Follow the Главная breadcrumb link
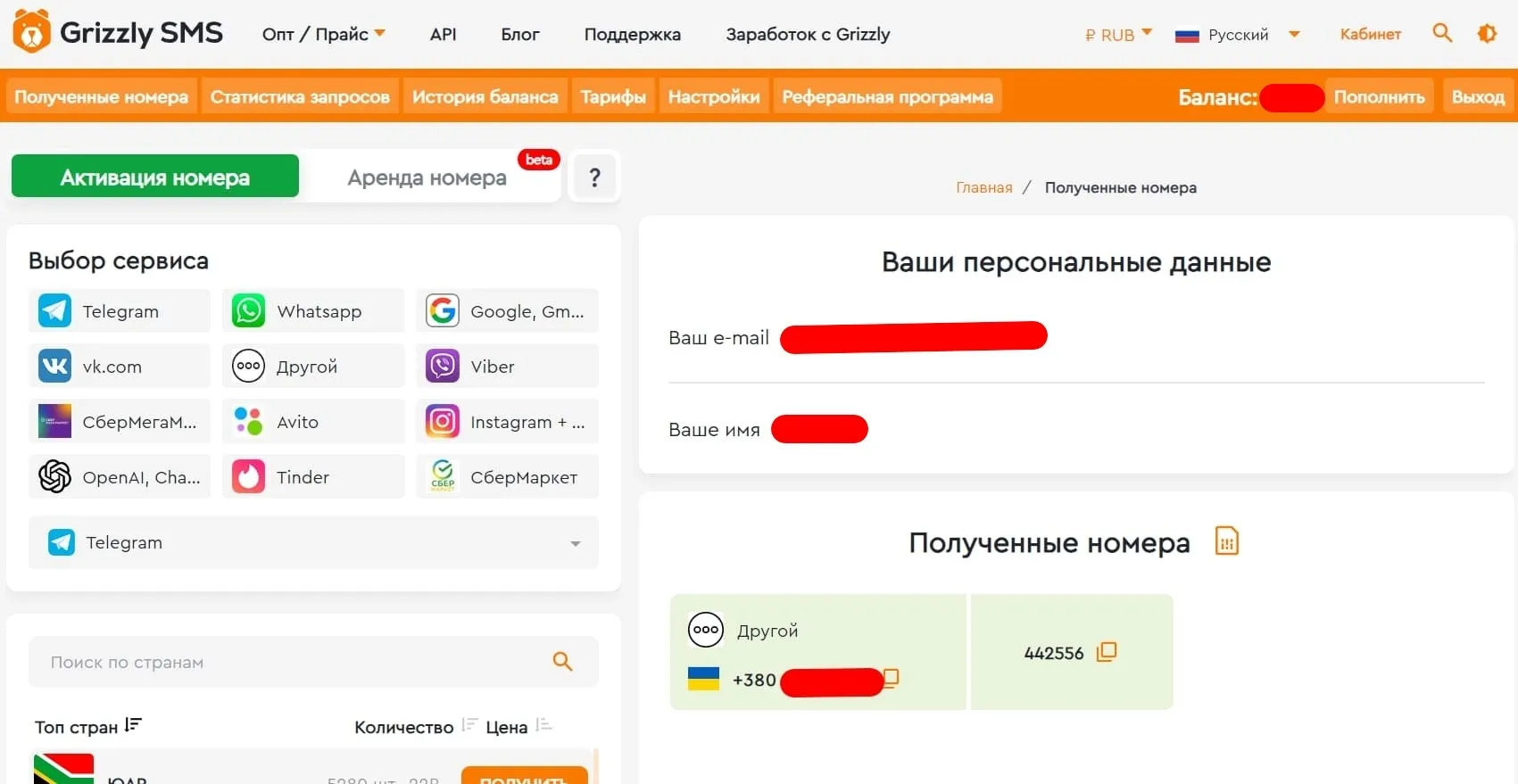Image resolution: width=1518 pixels, height=784 pixels. coord(983,187)
